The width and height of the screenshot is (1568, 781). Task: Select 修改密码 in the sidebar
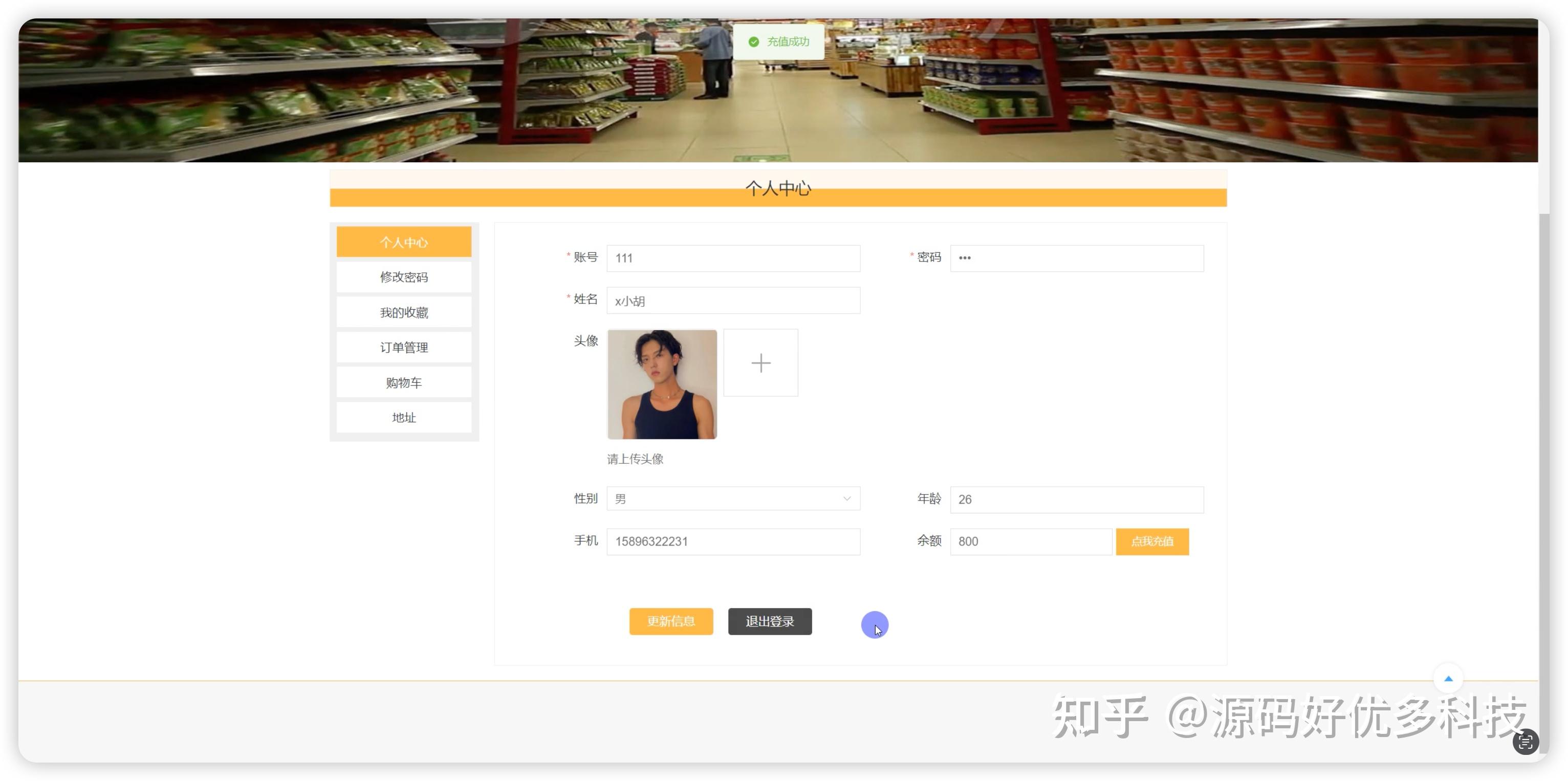click(x=404, y=276)
